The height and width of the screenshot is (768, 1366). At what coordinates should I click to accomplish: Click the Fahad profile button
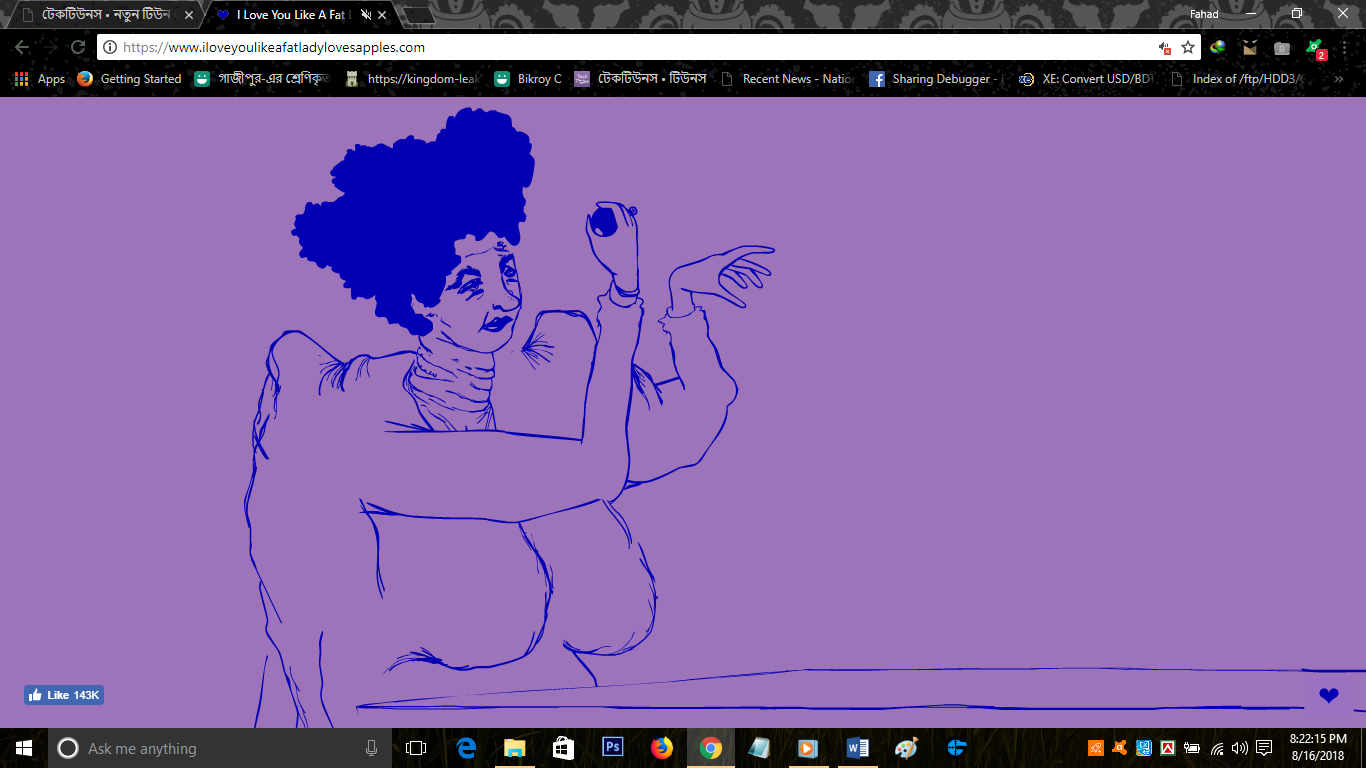point(1204,14)
